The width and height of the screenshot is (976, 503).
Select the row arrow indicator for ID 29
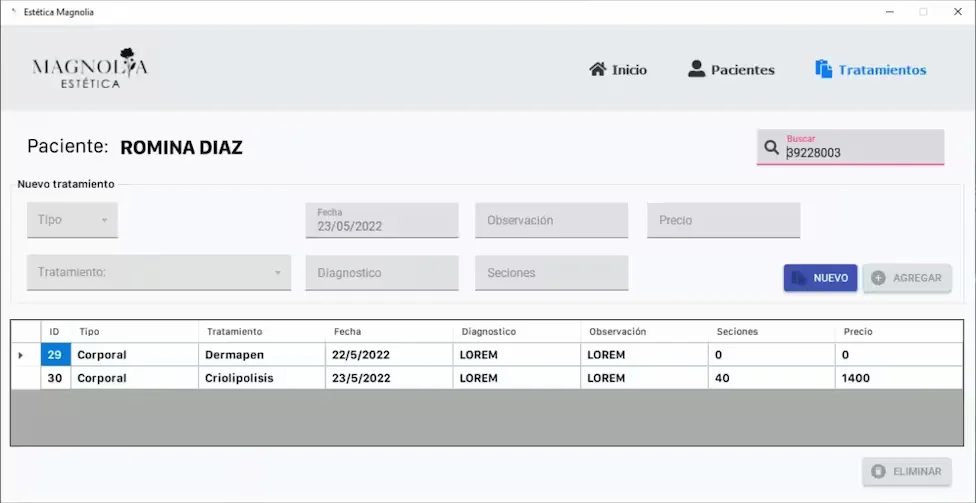point(21,355)
